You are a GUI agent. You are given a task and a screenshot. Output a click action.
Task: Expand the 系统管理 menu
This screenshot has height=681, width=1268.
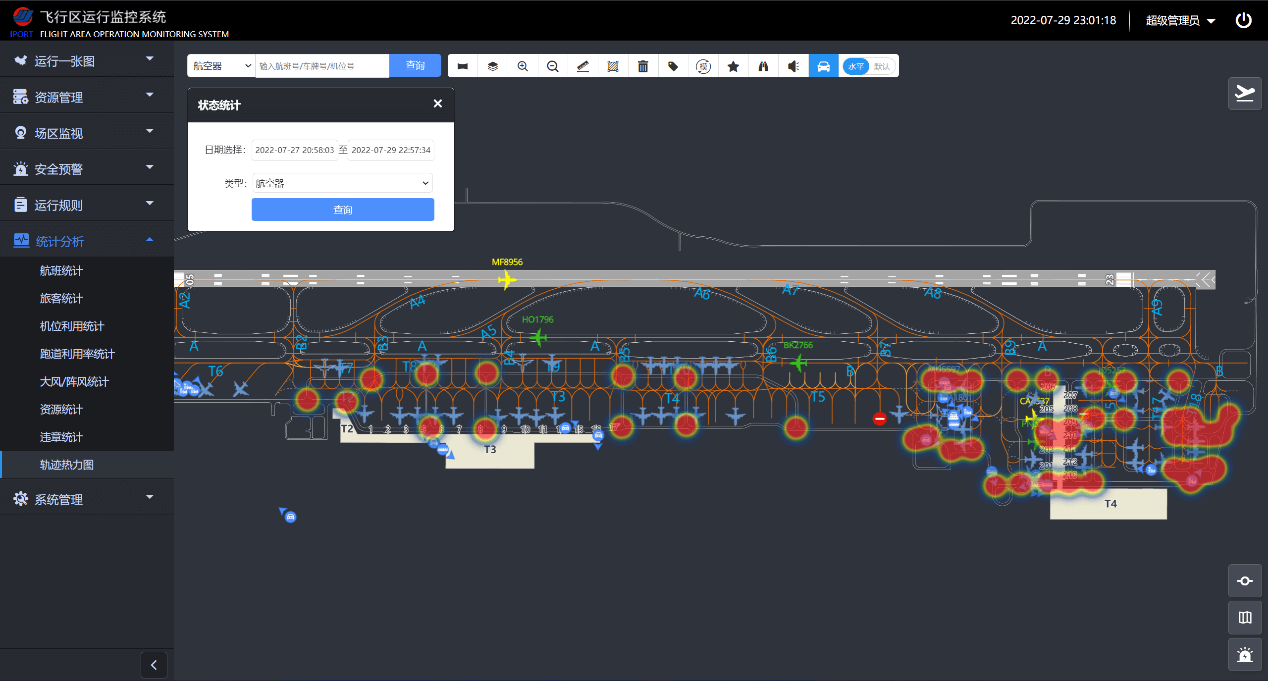tap(87, 499)
